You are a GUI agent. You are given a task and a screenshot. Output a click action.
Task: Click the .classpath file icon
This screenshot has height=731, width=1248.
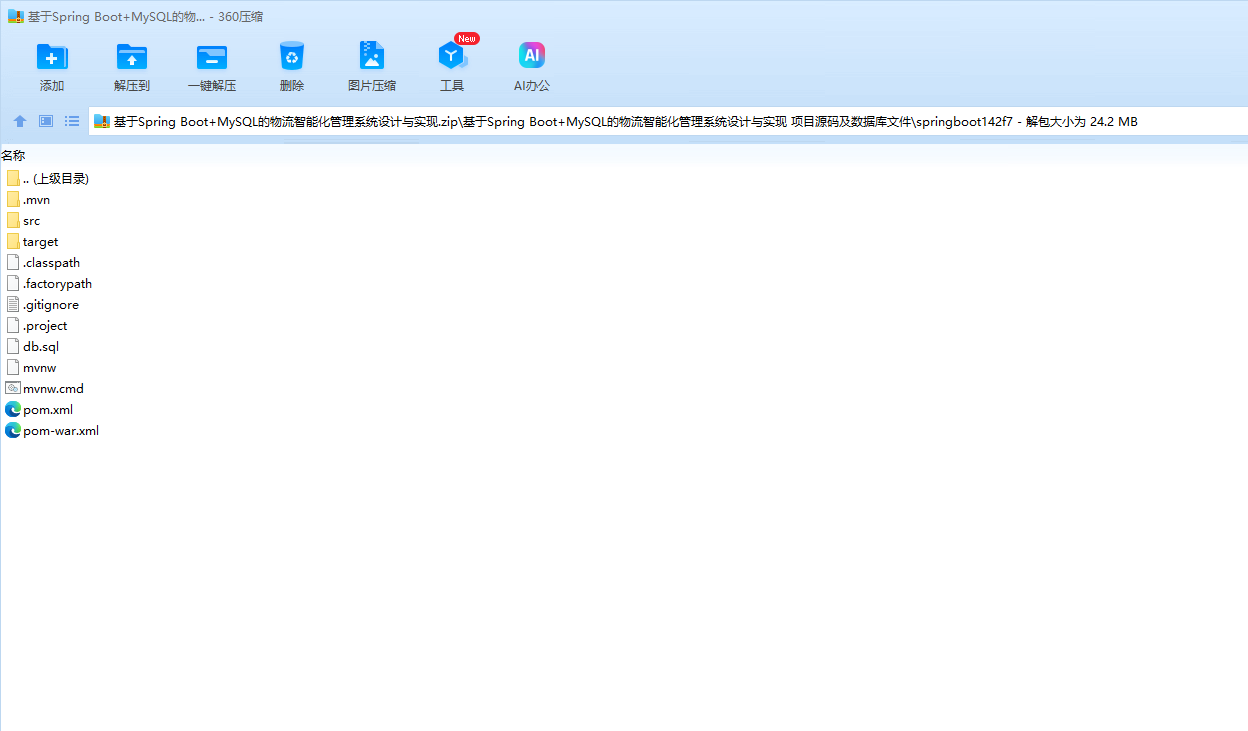coord(13,262)
